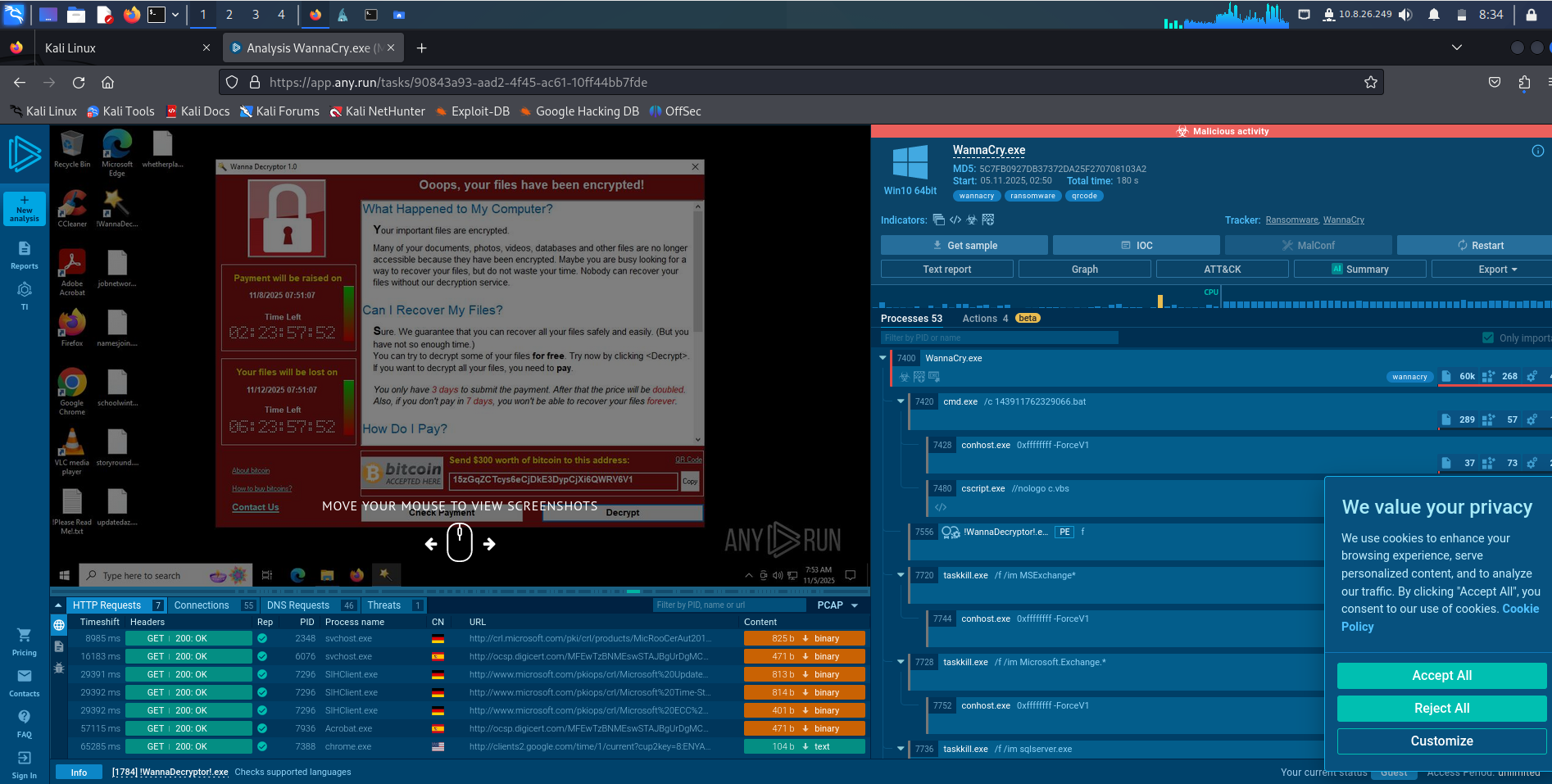This screenshot has width=1552, height=784.
Task: Switch to the DNS Requests tab
Action: coord(311,605)
